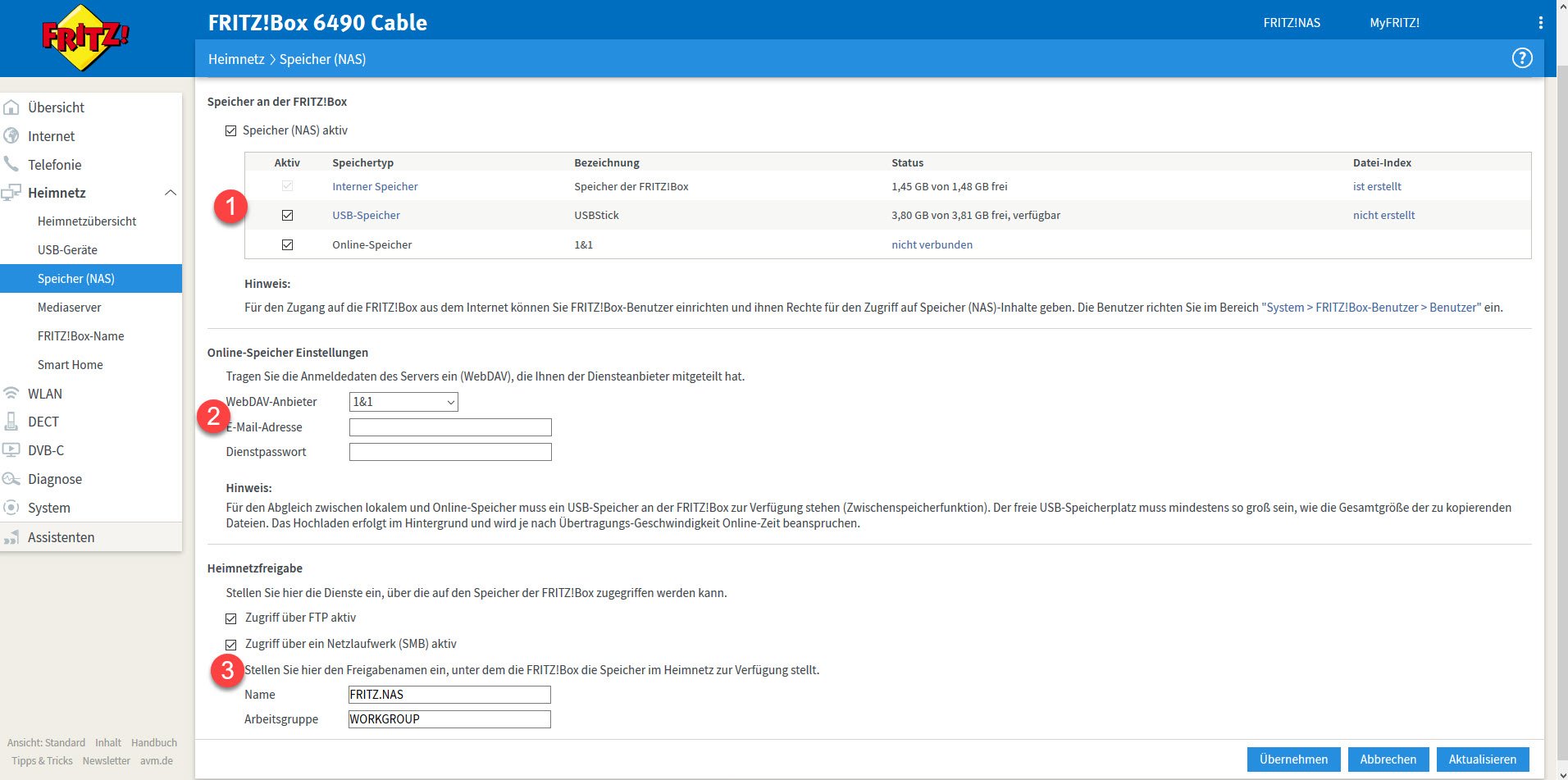Viewport: 1568px width, 780px height.
Task: Click the DVB-C screen icon
Action: [x=11, y=450]
